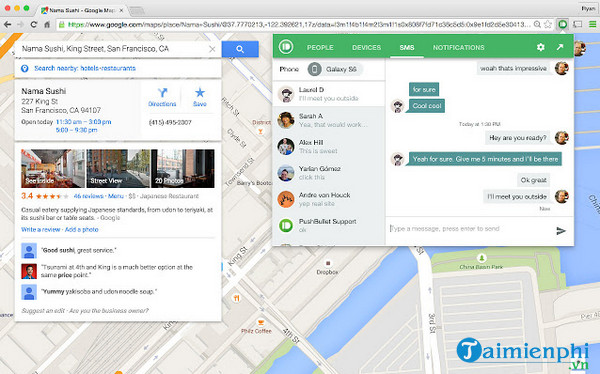Switch to the DEVICES tab

coord(366,47)
